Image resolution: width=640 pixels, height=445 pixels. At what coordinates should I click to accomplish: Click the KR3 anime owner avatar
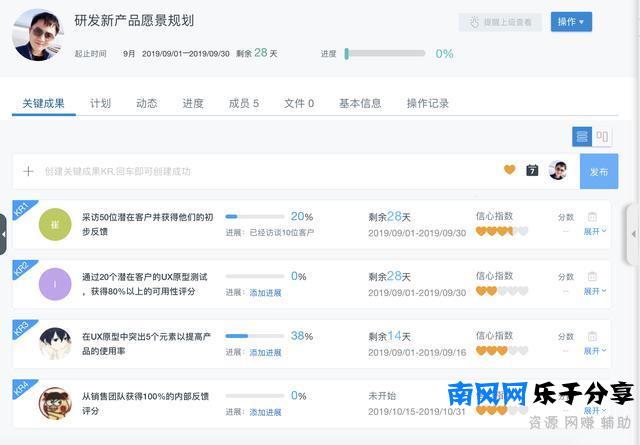(55, 344)
